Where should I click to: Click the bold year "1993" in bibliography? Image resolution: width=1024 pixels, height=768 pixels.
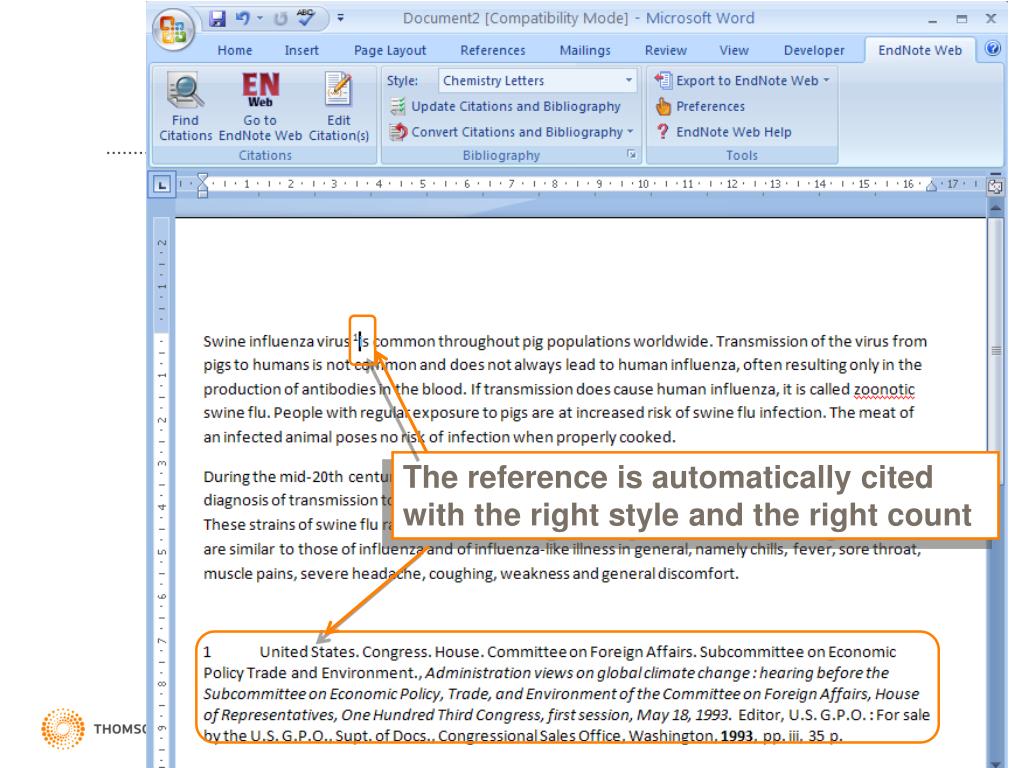(x=737, y=736)
